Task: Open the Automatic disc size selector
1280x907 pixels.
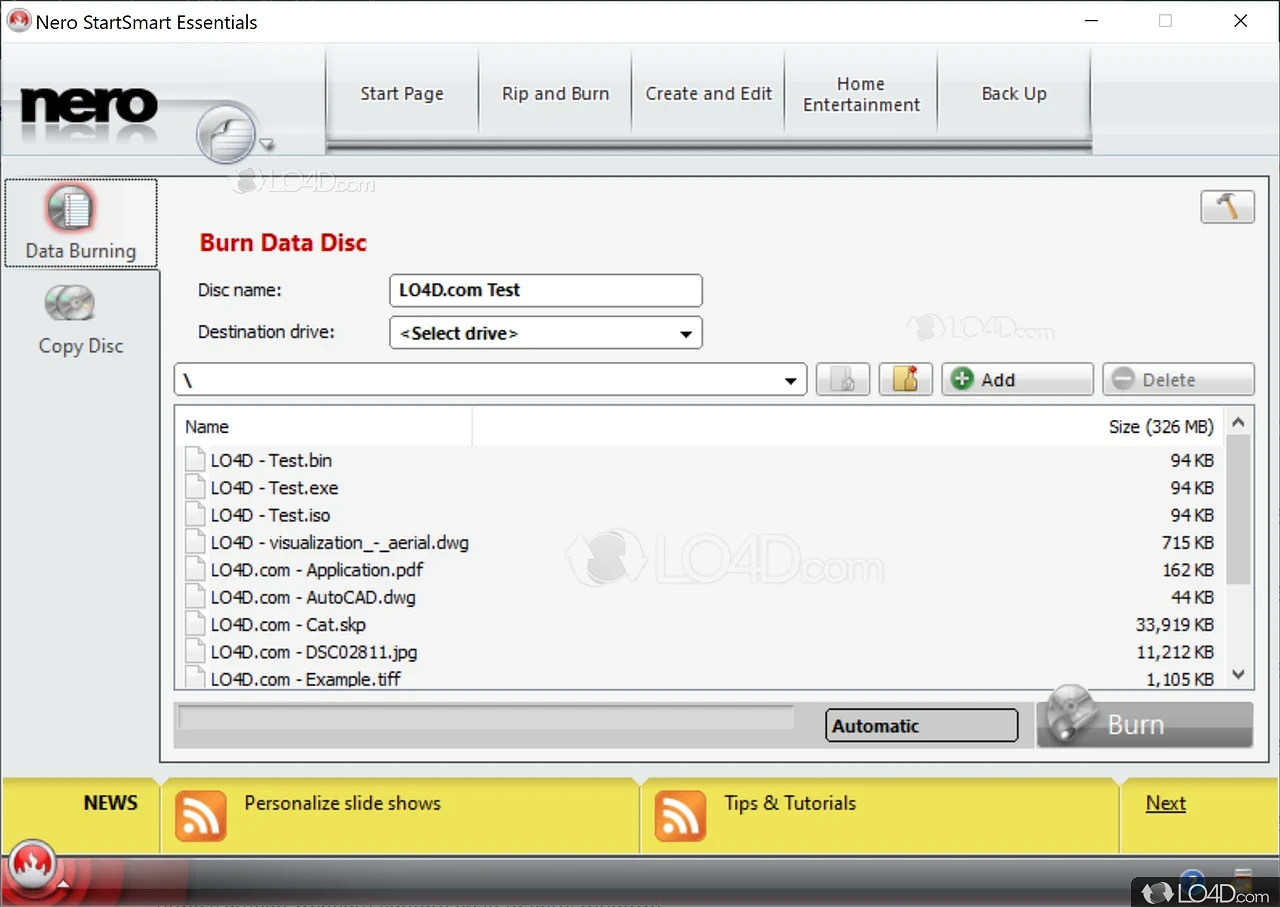Action: tap(922, 726)
